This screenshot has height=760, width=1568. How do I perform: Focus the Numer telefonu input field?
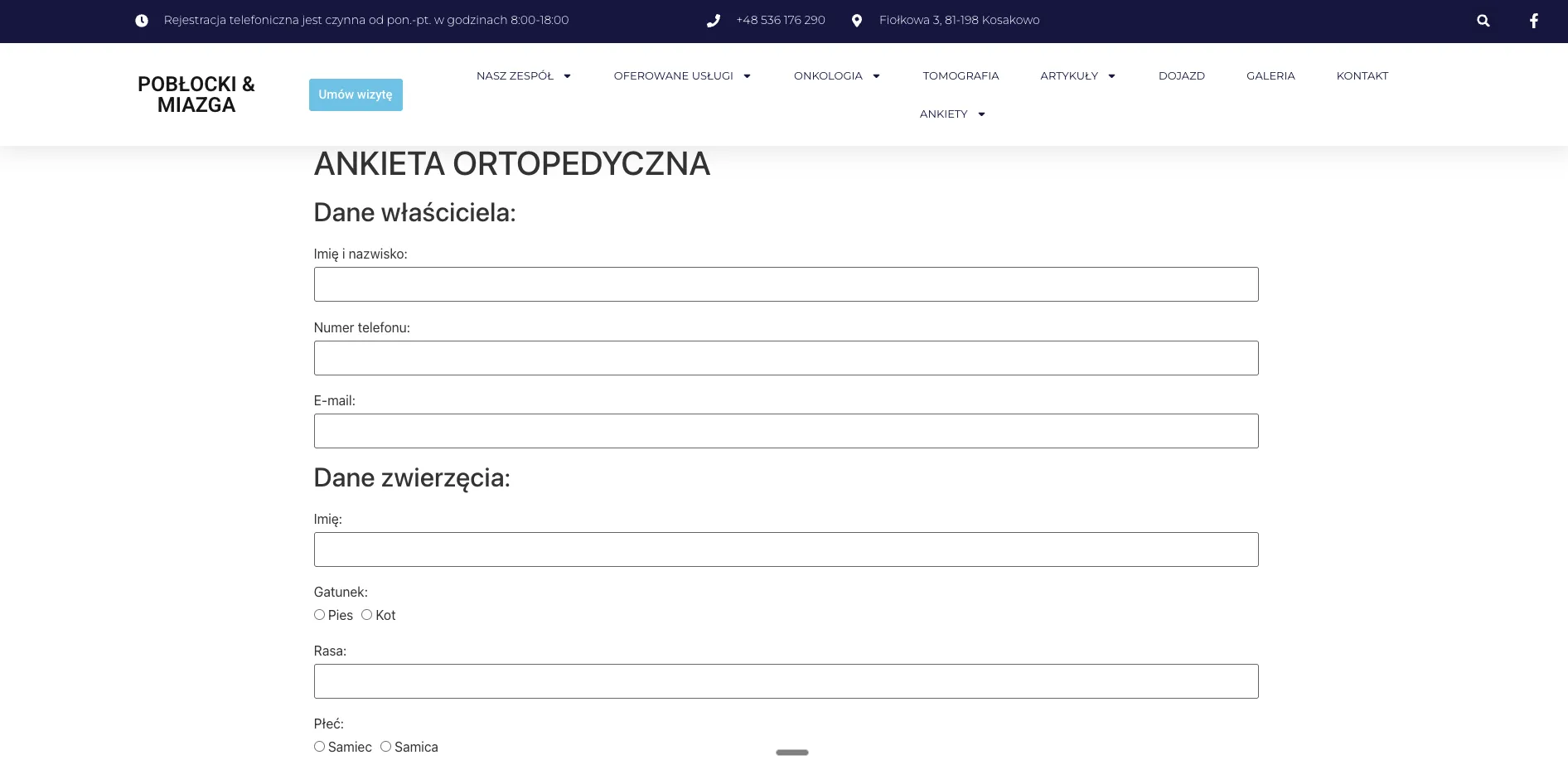[786, 358]
